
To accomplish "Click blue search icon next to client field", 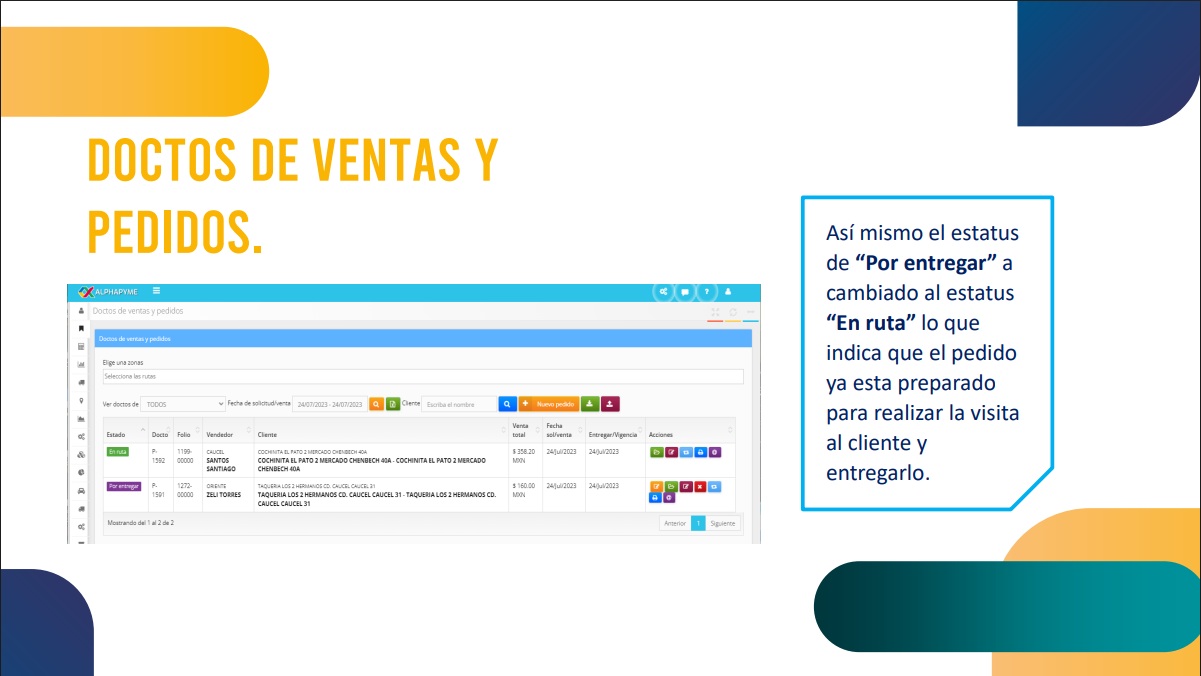I will tap(507, 404).
